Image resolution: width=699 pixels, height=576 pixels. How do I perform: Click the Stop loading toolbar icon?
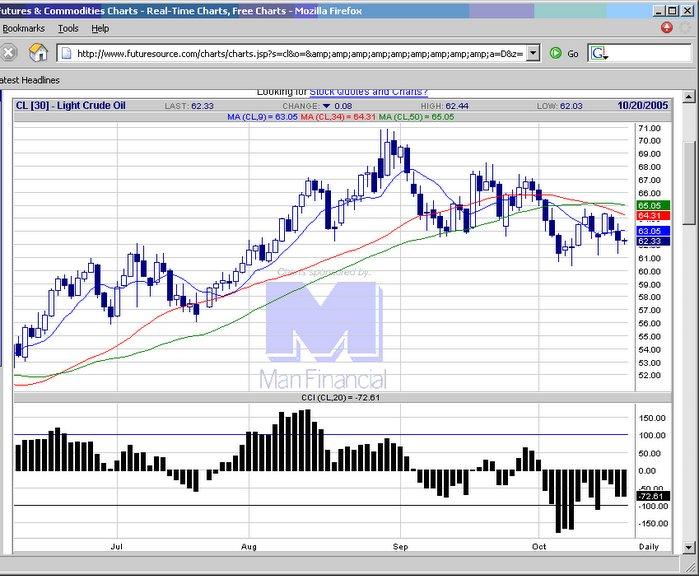pyautogui.click(x=7, y=53)
